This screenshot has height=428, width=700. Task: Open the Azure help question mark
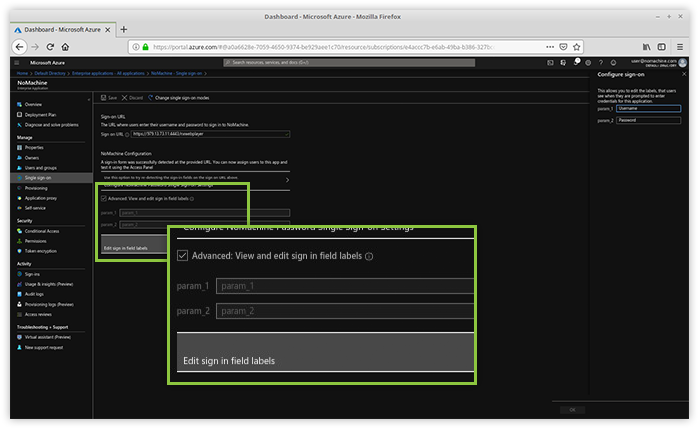pos(601,62)
